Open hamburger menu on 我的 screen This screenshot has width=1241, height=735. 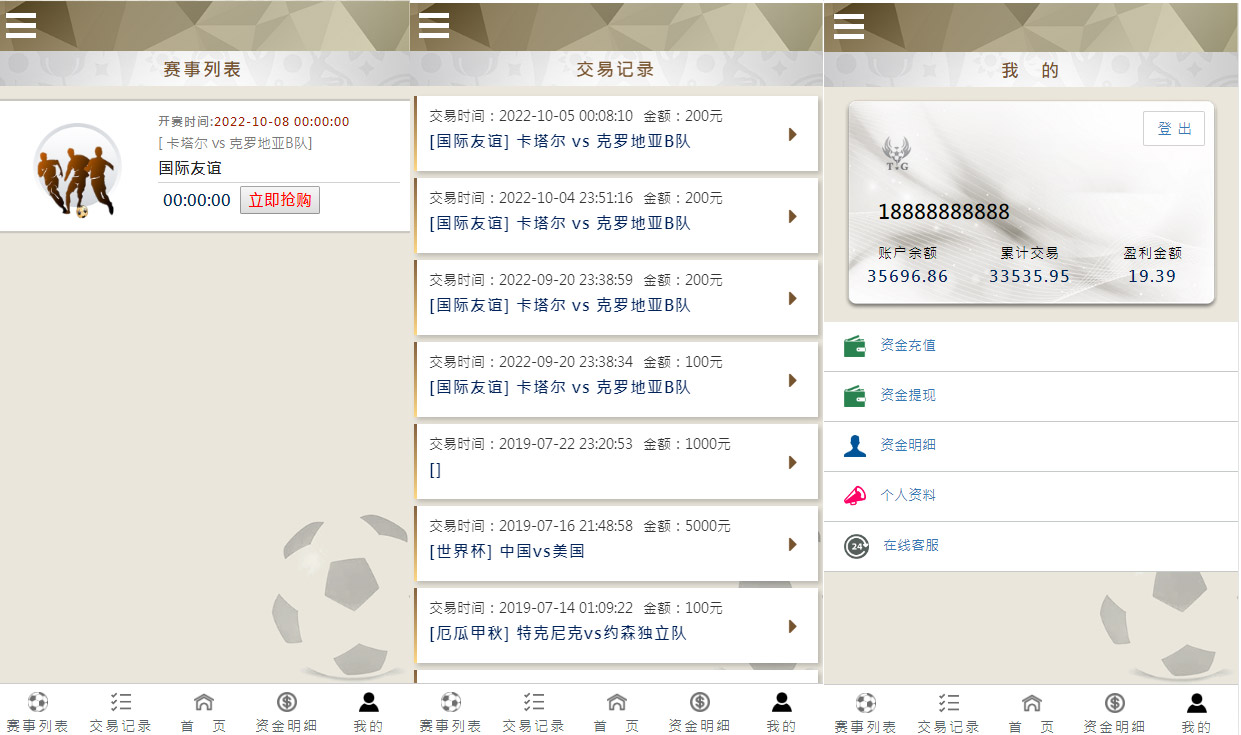point(849,25)
